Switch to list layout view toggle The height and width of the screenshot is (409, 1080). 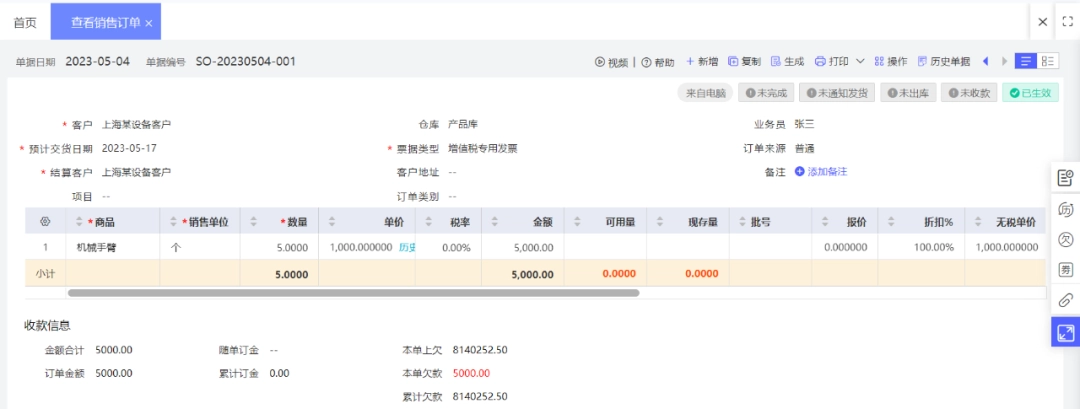[1026, 61]
